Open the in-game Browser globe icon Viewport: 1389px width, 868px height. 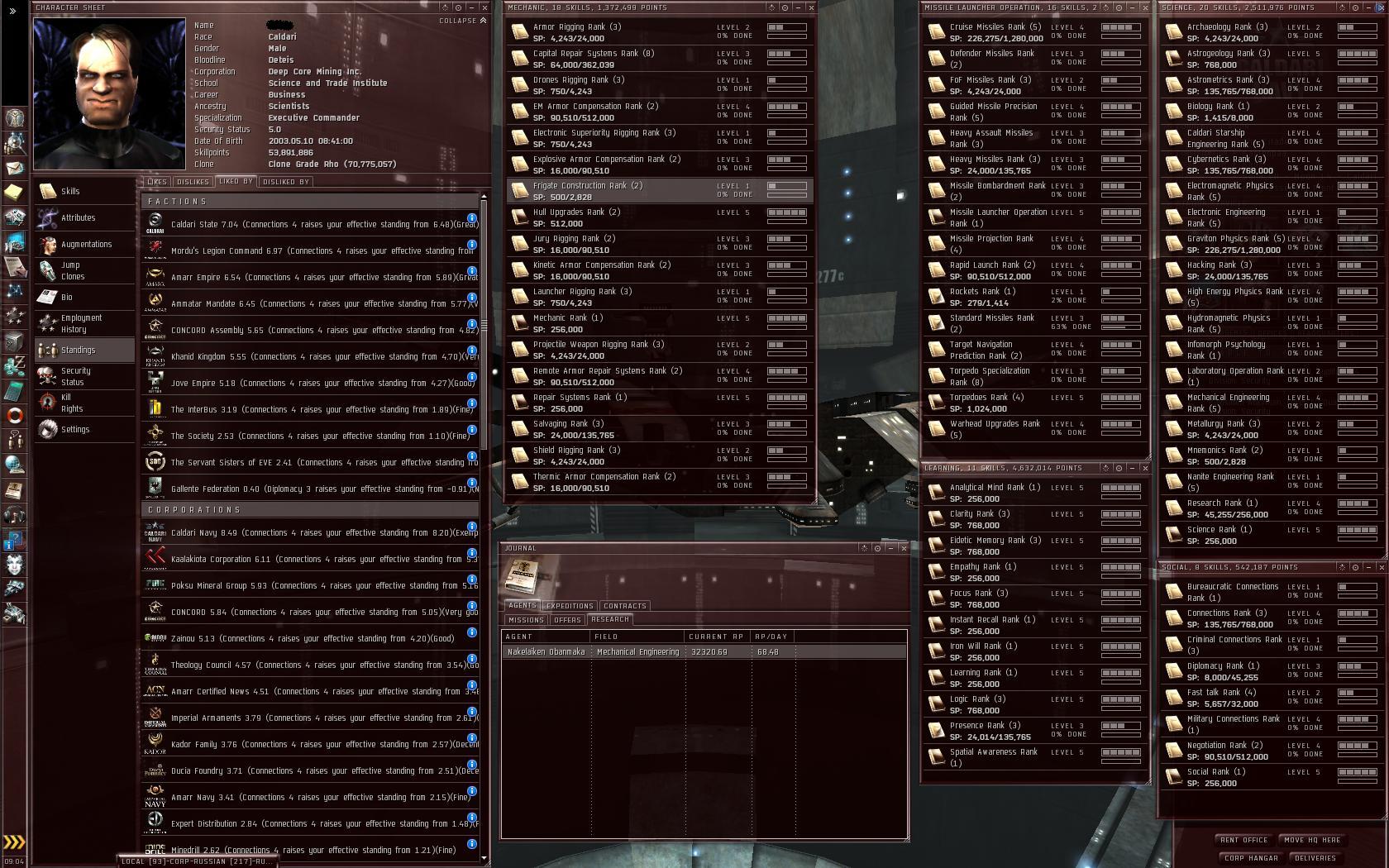[14, 465]
